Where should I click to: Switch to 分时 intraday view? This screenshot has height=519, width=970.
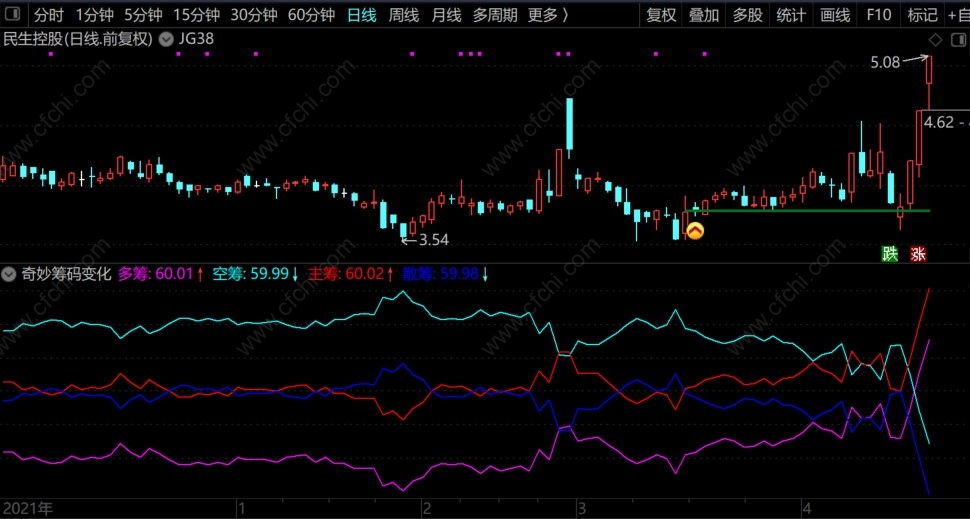pos(49,15)
